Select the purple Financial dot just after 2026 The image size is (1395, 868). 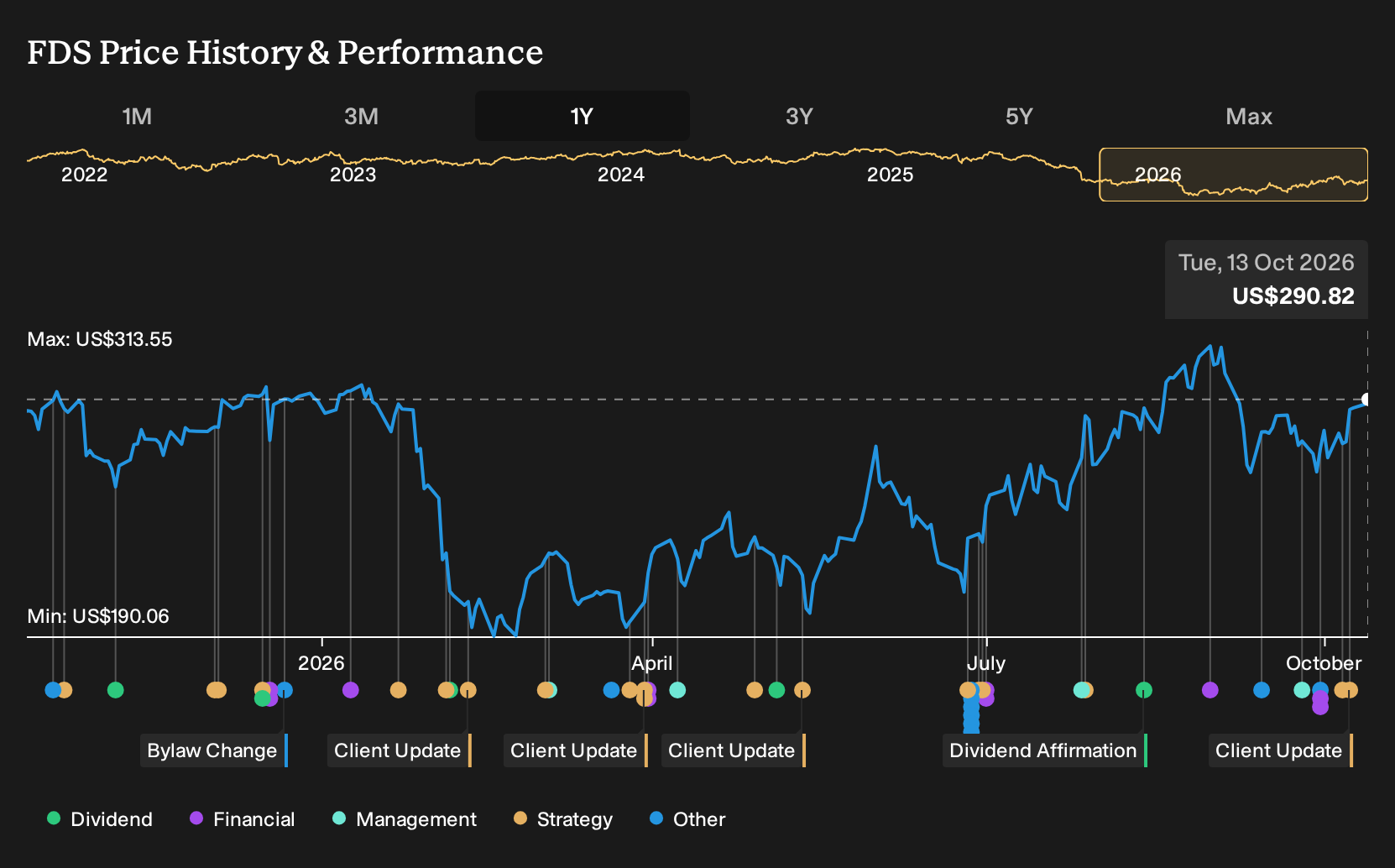coord(351,690)
